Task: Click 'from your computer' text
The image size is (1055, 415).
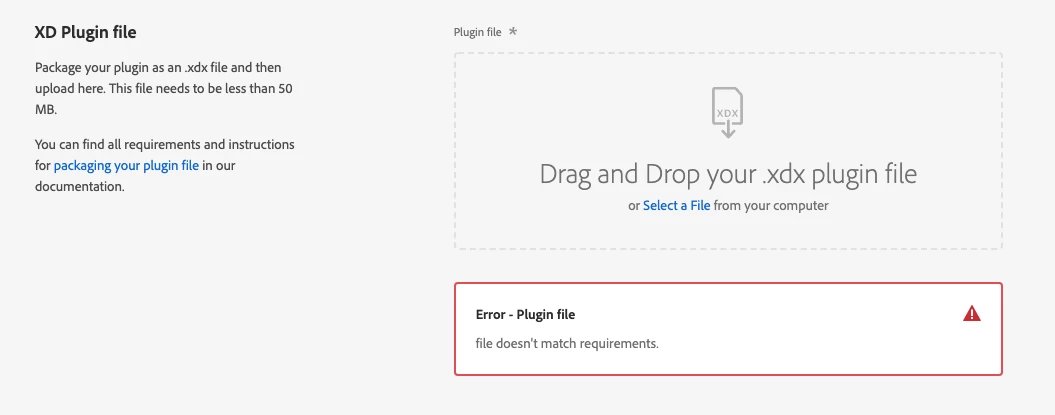Action: click(771, 206)
